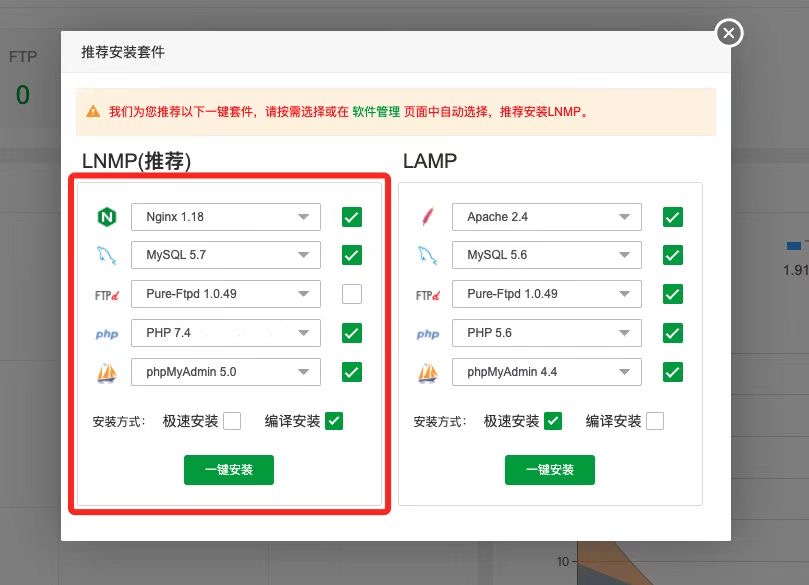
Task: Click the phpMyAdmin sailboat icon in LNMP
Action: click(x=107, y=372)
